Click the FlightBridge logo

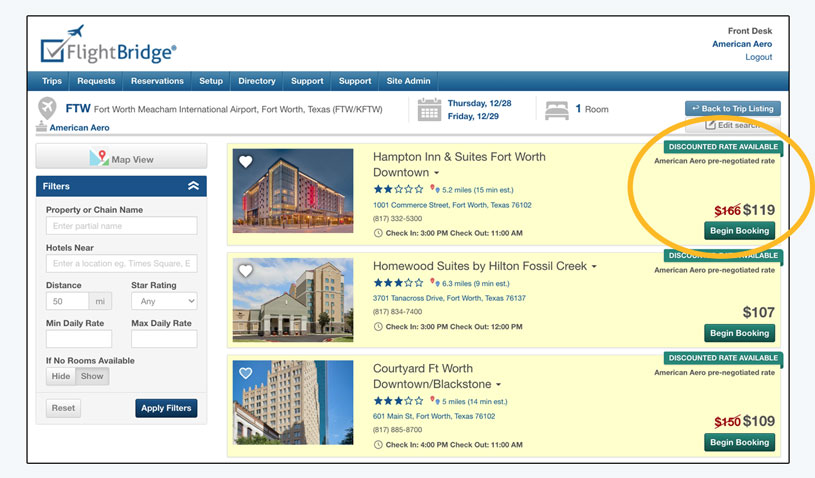(108, 47)
